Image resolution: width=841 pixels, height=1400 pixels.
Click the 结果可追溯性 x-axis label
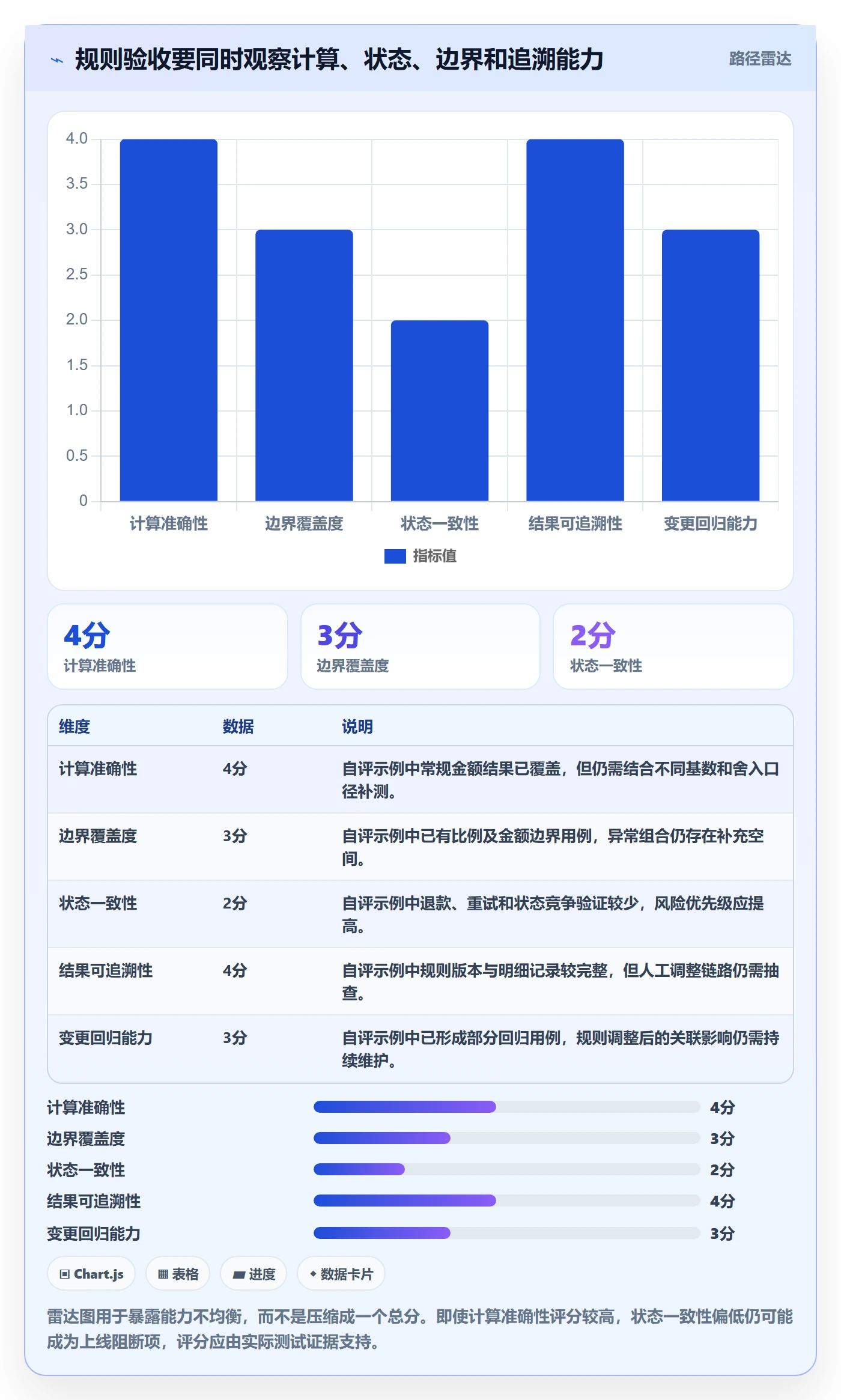click(575, 523)
